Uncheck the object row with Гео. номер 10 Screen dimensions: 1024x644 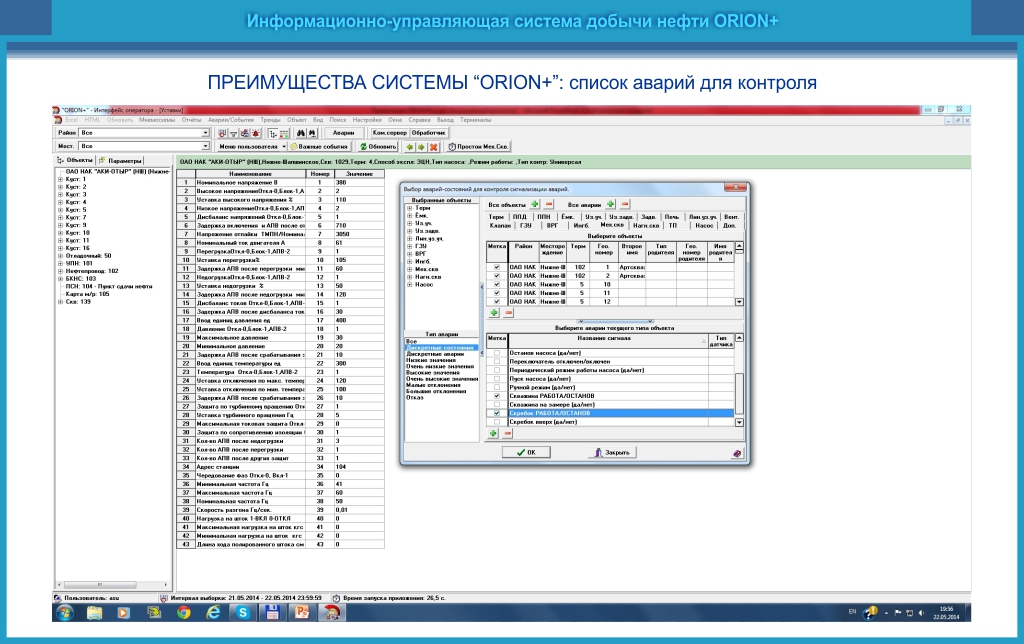497,284
